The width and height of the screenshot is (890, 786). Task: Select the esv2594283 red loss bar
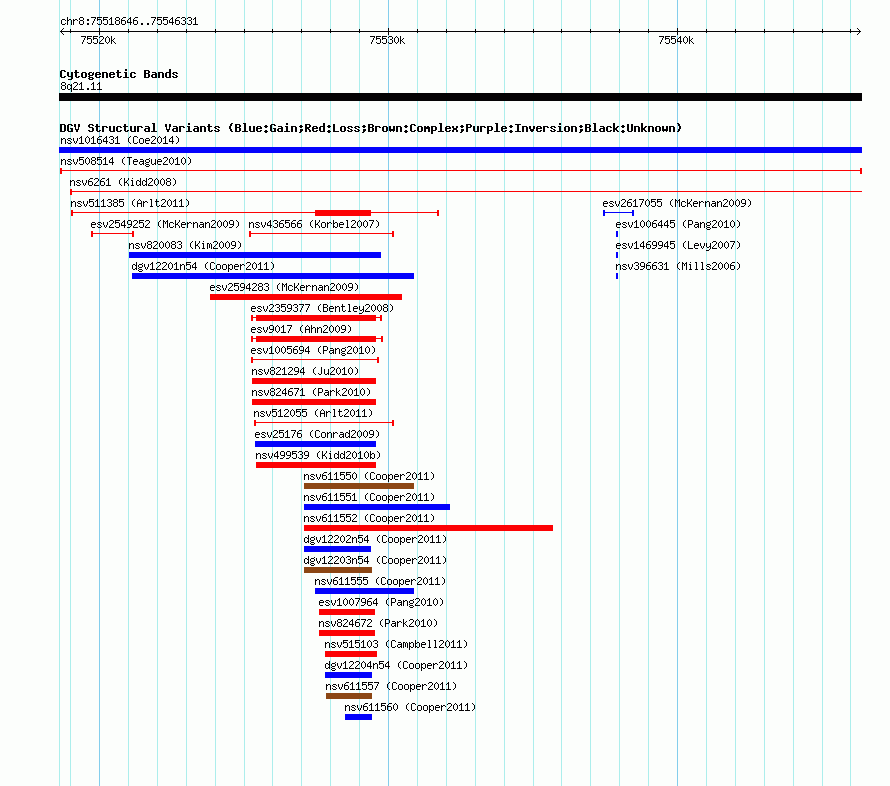306,297
